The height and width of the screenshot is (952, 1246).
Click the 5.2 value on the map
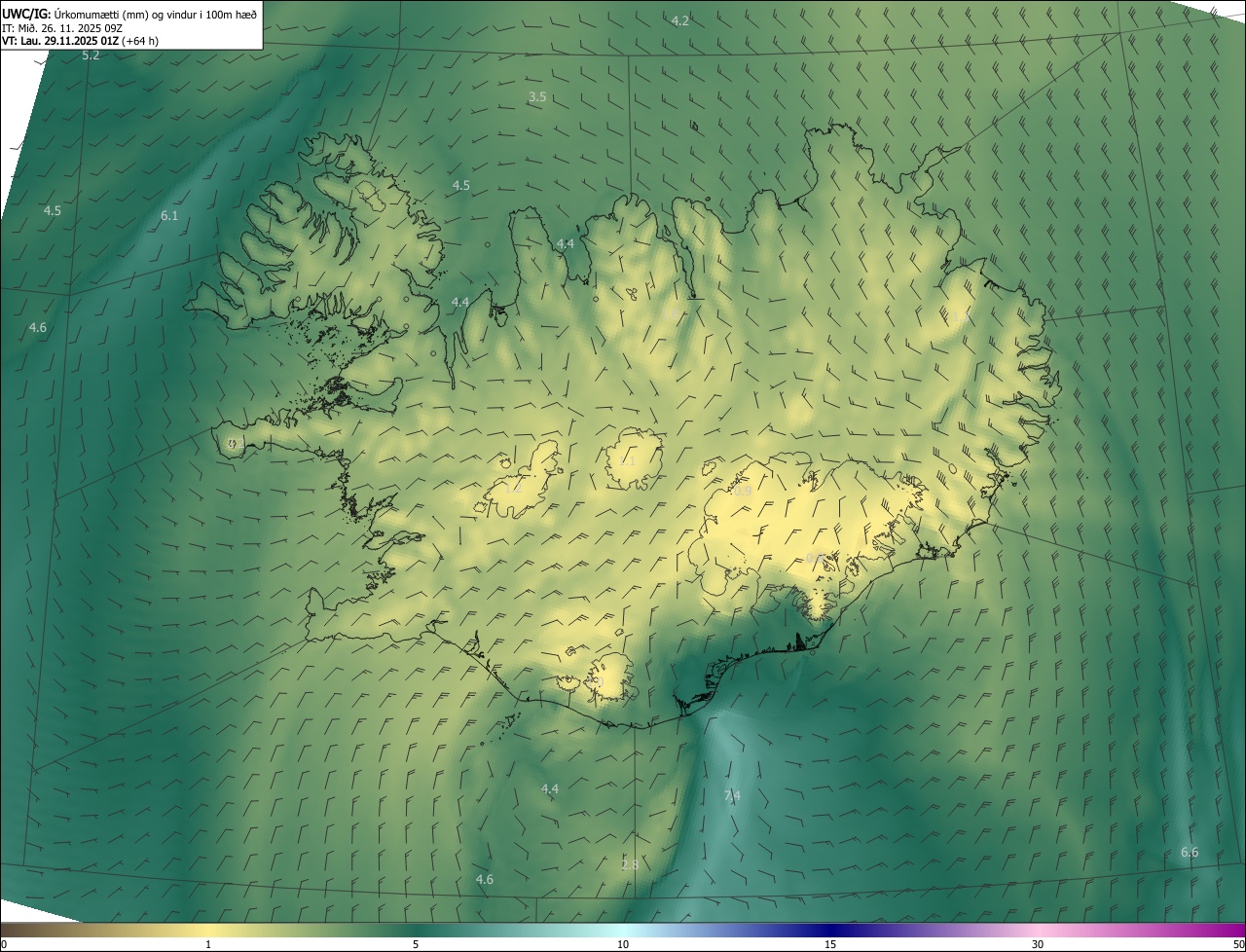[x=91, y=55]
